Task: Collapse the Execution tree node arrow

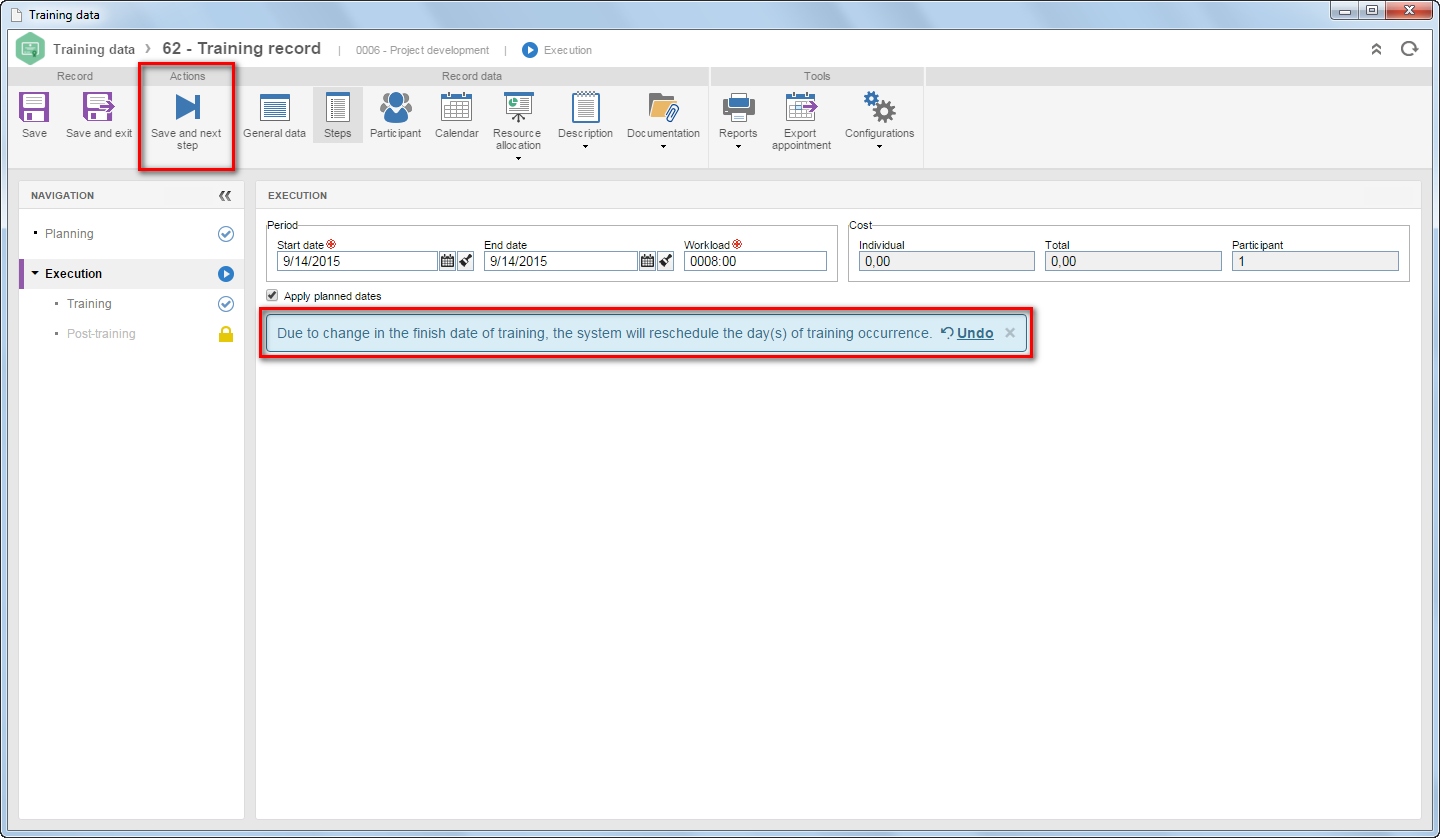Action: coord(35,273)
